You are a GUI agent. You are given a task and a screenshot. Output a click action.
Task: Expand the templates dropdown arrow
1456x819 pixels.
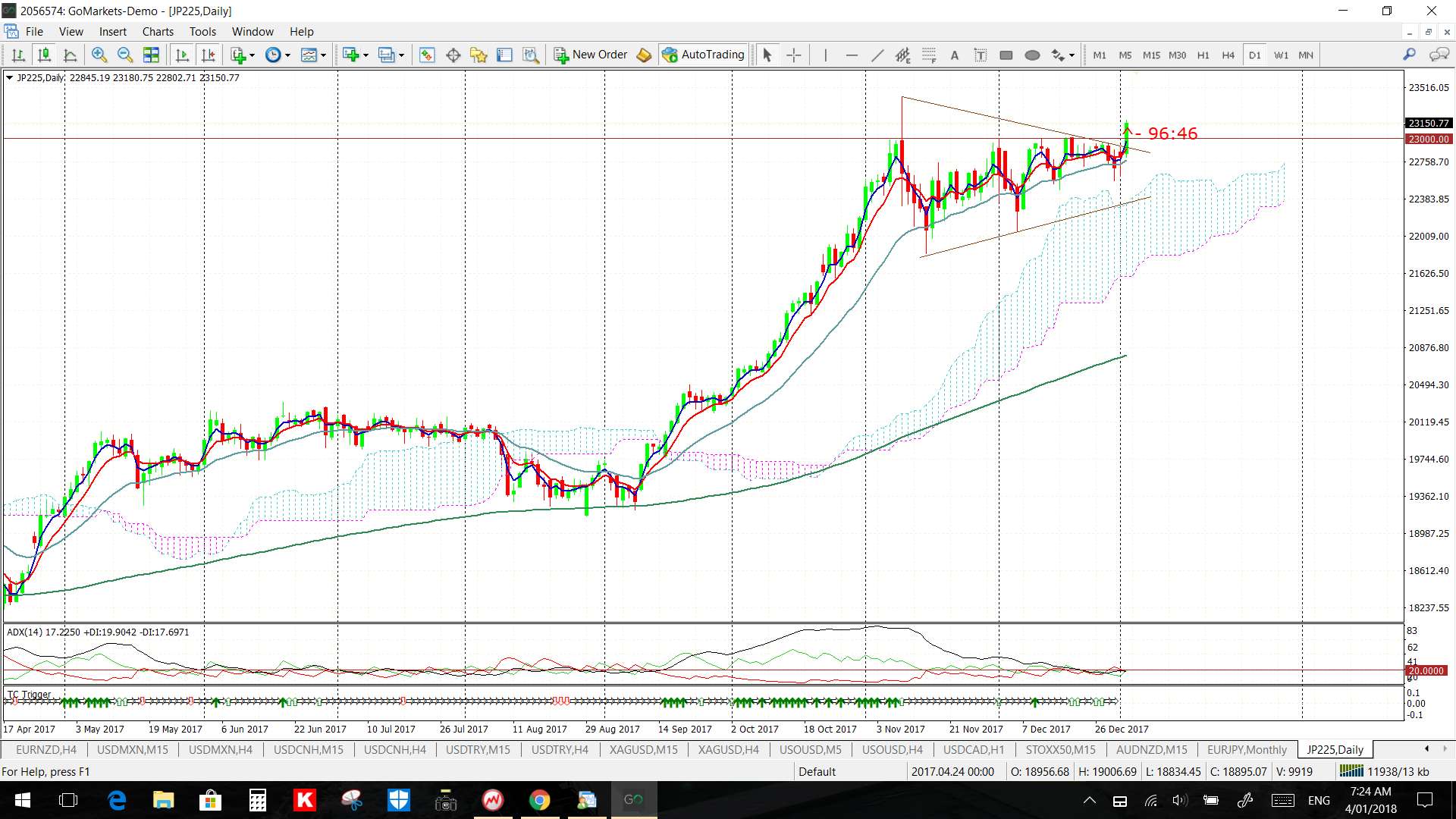point(324,55)
